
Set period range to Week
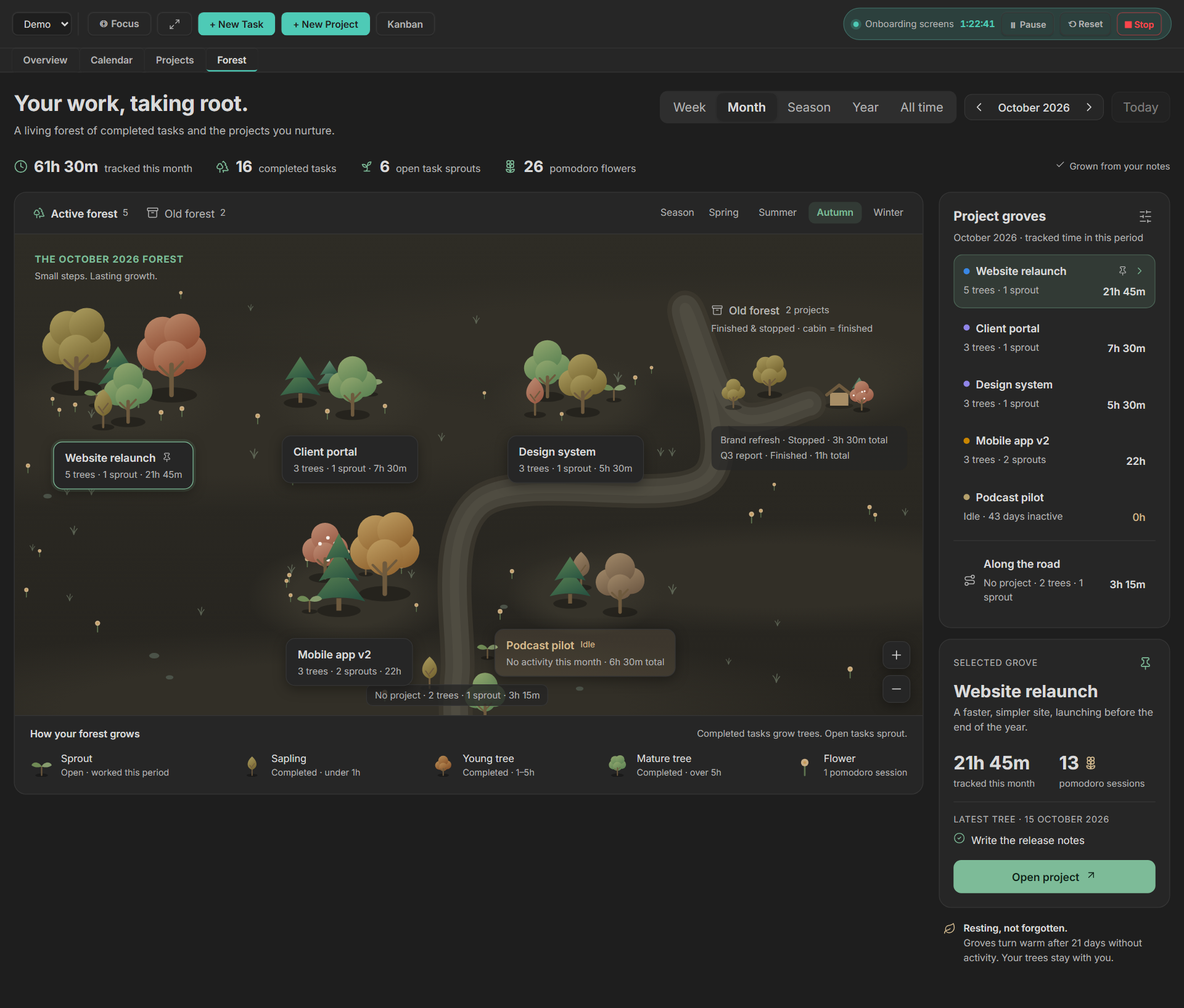[689, 107]
